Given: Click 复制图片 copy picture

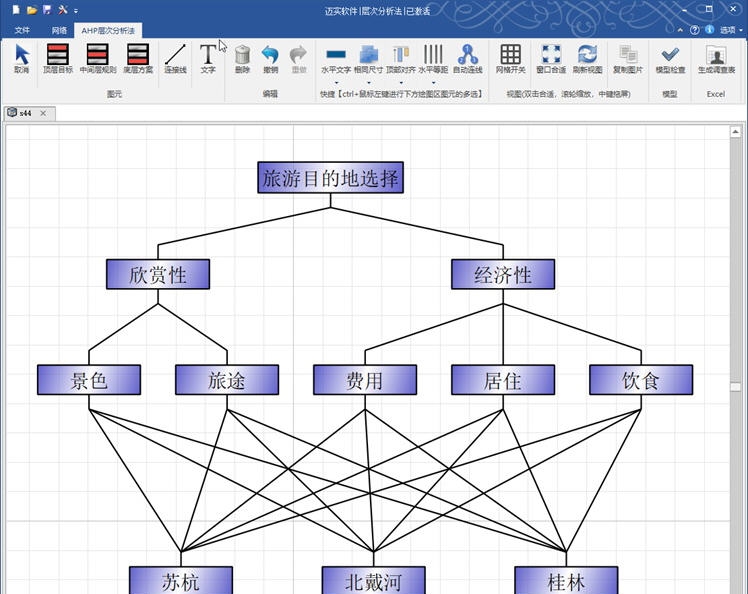Looking at the screenshot, I should point(628,58).
